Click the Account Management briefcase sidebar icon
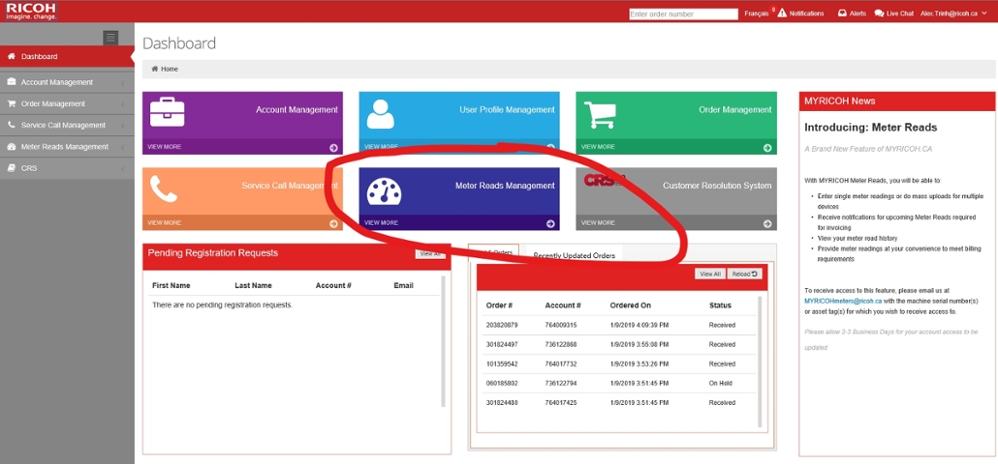The image size is (998, 464). pos(11,82)
